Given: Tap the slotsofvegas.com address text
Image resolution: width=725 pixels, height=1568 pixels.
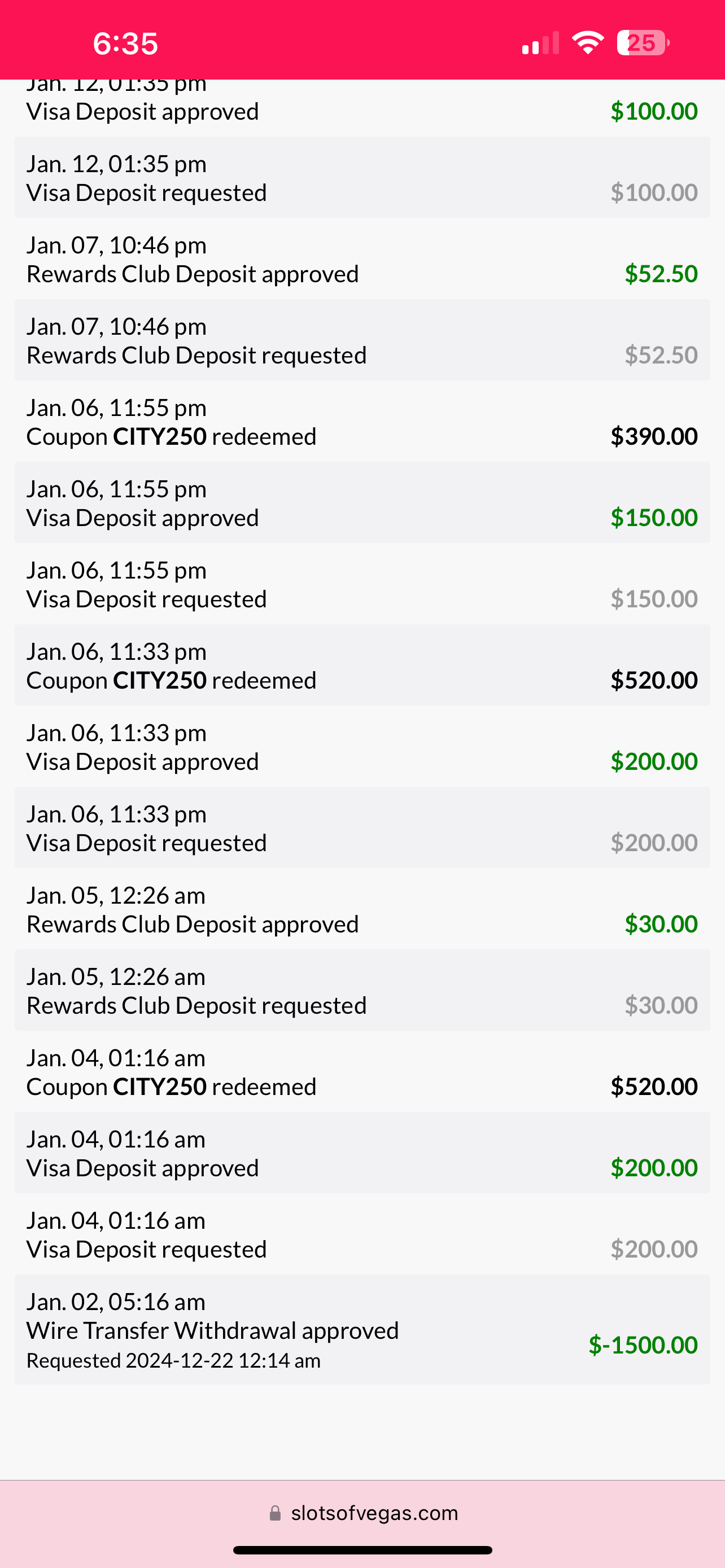Looking at the screenshot, I should tap(374, 1513).
